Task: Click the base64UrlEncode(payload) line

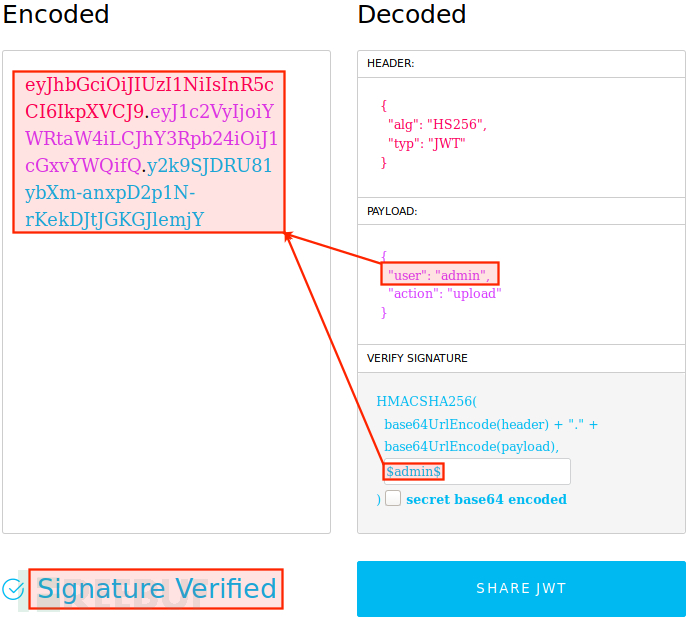Action: pos(471,447)
